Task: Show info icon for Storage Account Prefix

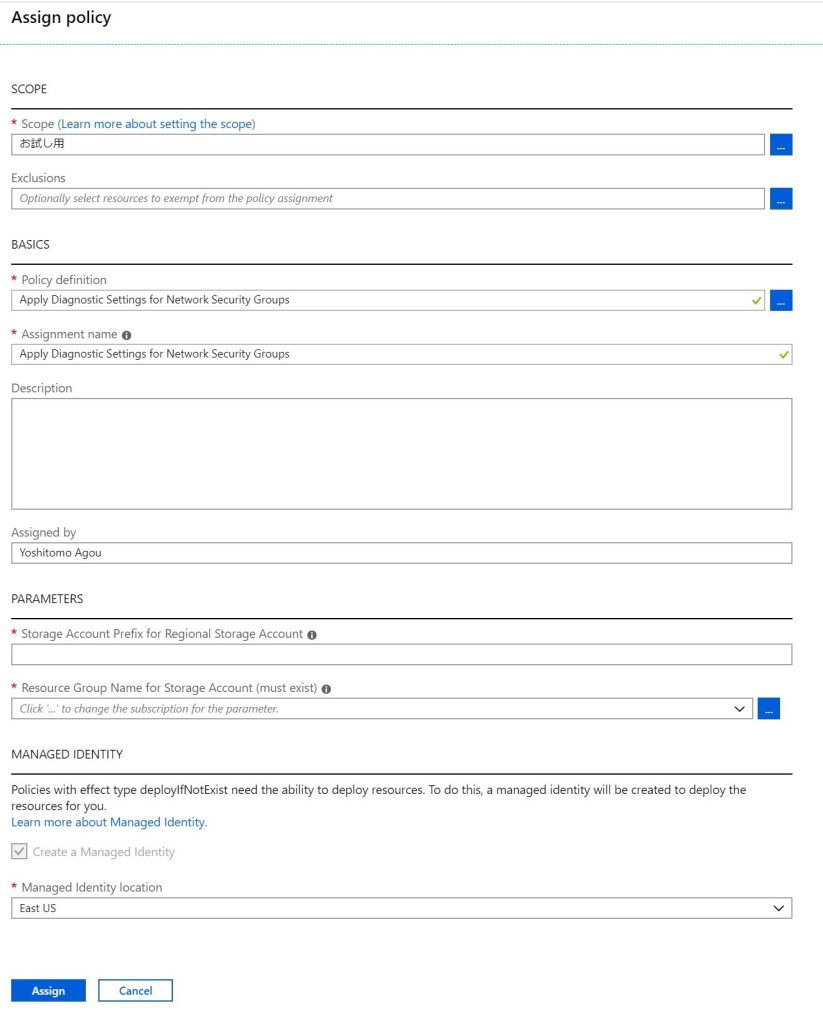Action: (312, 635)
